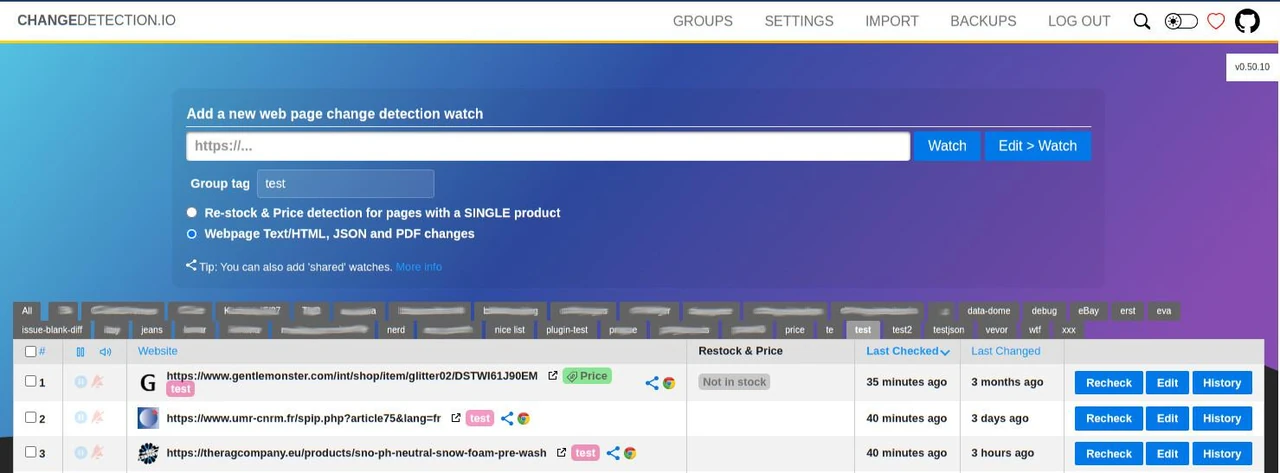The image size is (1280, 473).
Task: Click the red heart sponsor icon
Action: pos(1216,21)
